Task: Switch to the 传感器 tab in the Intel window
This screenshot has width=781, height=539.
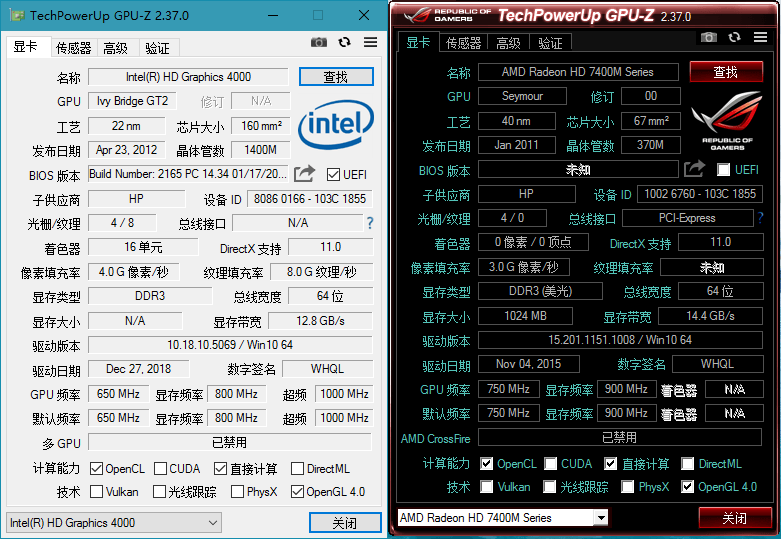Action: click(73, 47)
